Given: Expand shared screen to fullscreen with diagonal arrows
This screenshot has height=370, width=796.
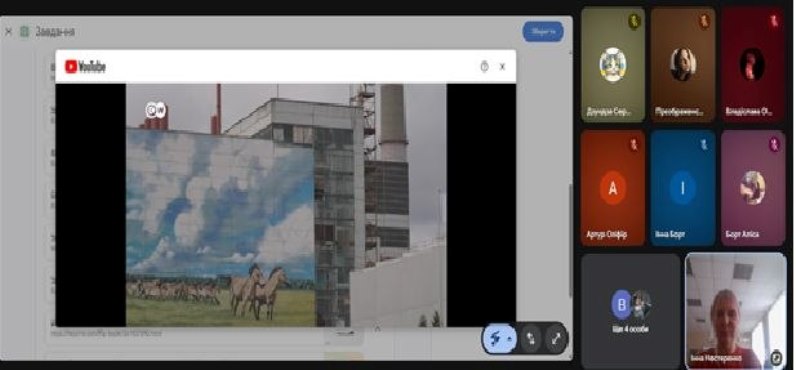Looking at the screenshot, I should click(555, 339).
